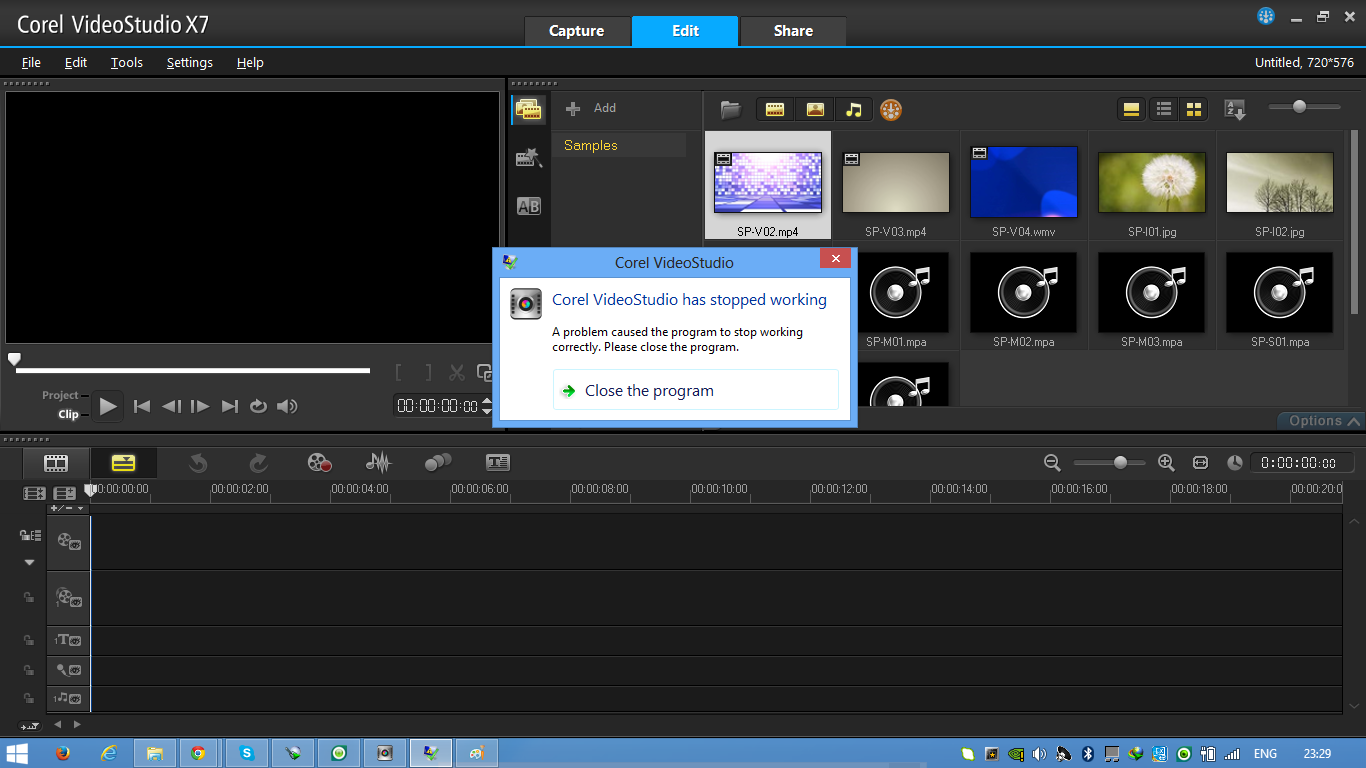The width and height of the screenshot is (1366, 768).
Task: Switch to the Share tab
Action: (792, 31)
